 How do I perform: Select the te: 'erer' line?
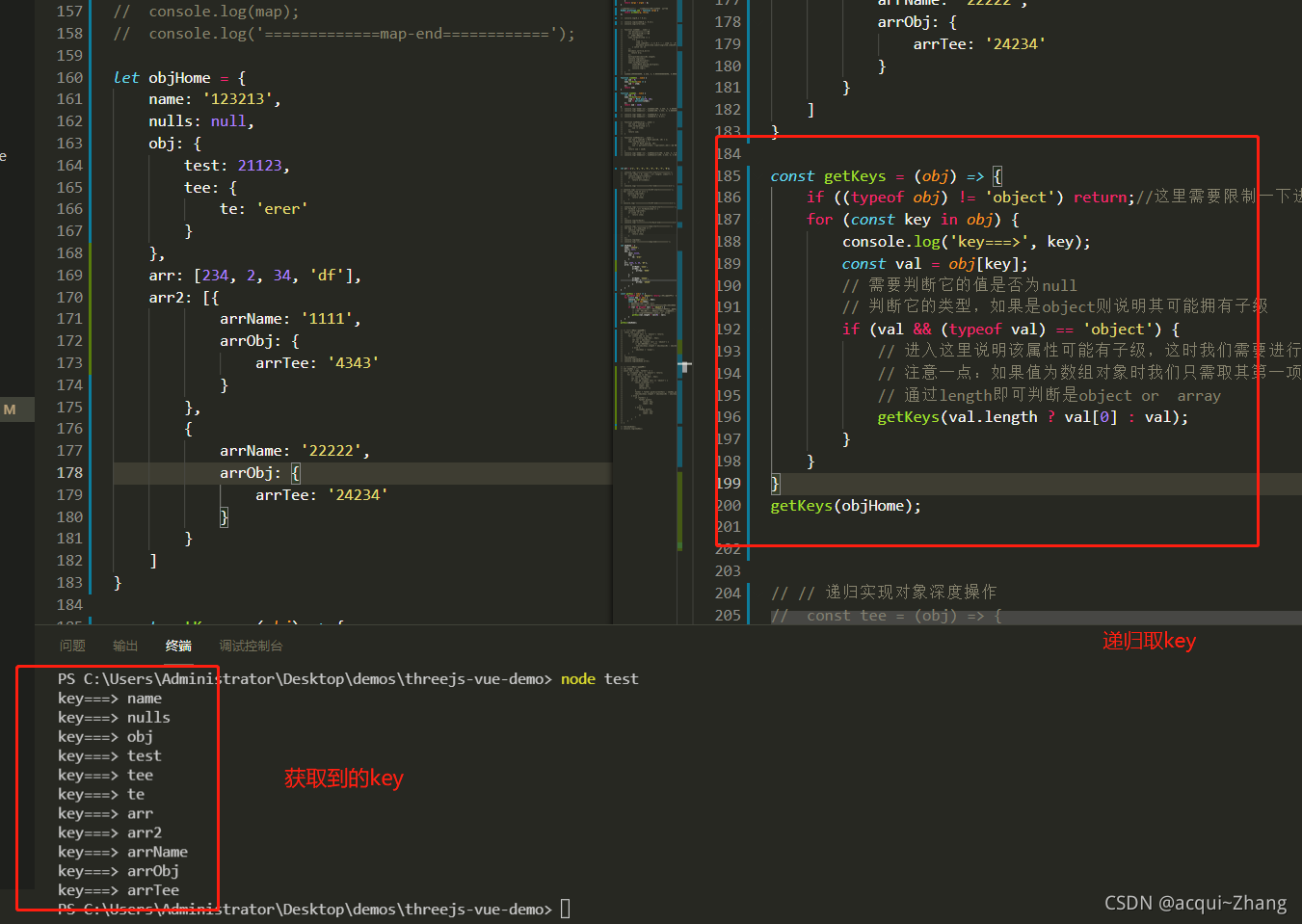264,209
